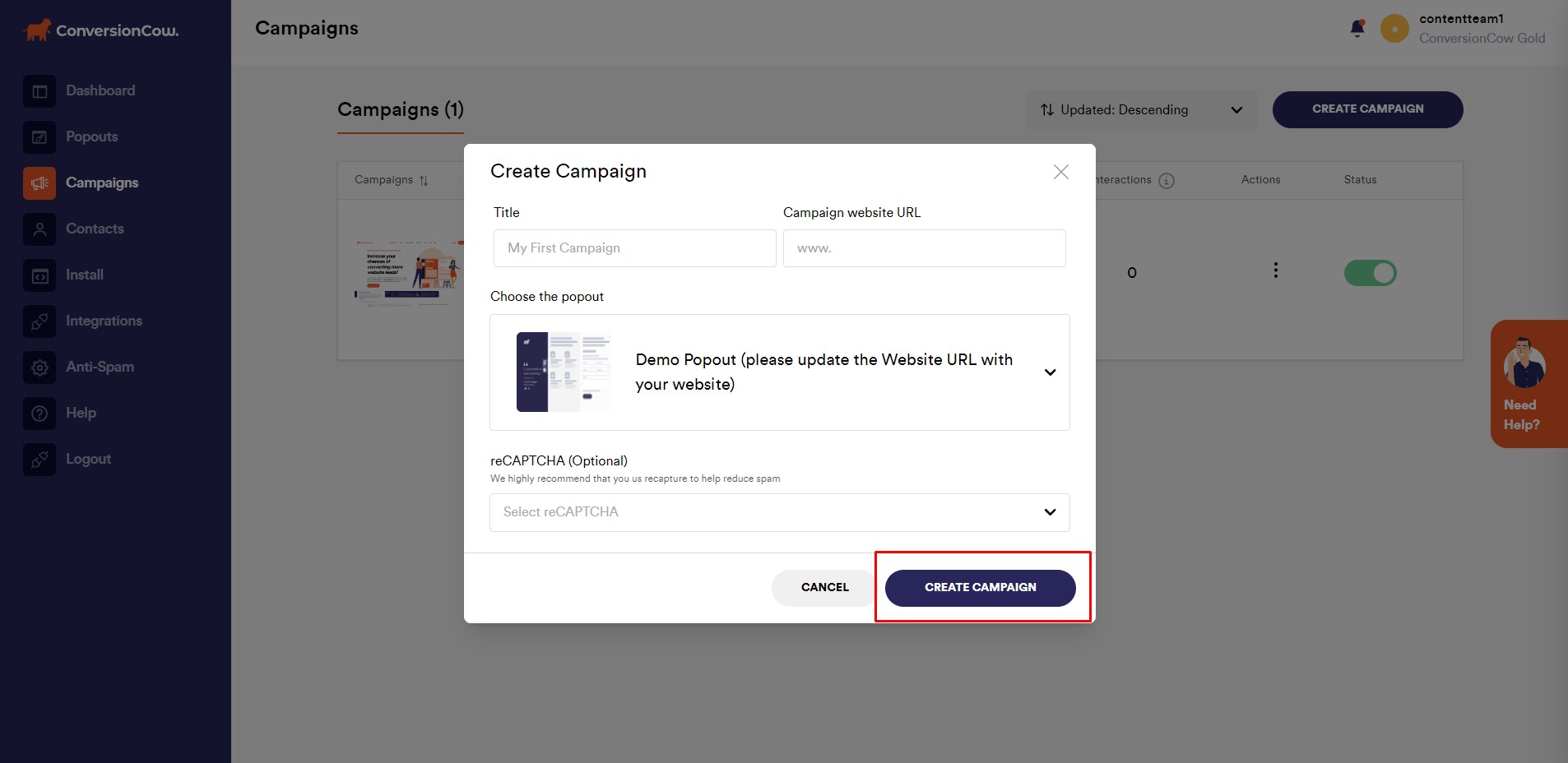Go to Contacts menu item
Screen dimensions: 1568x763
[x=95, y=229]
